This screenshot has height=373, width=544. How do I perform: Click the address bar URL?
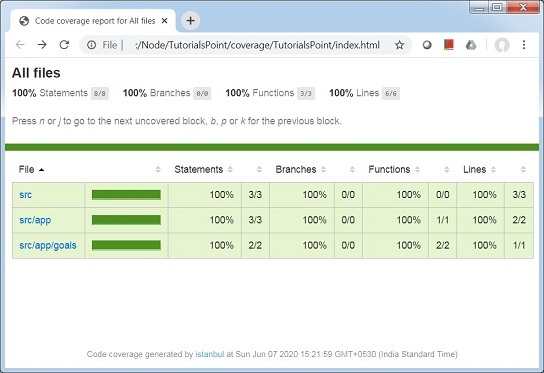tap(257, 45)
